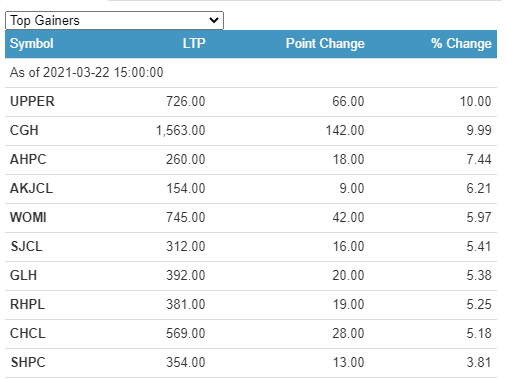Open the Top Gainers dropdown
The height and width of the screenshot is (379, 507).
tap(114, 21)
